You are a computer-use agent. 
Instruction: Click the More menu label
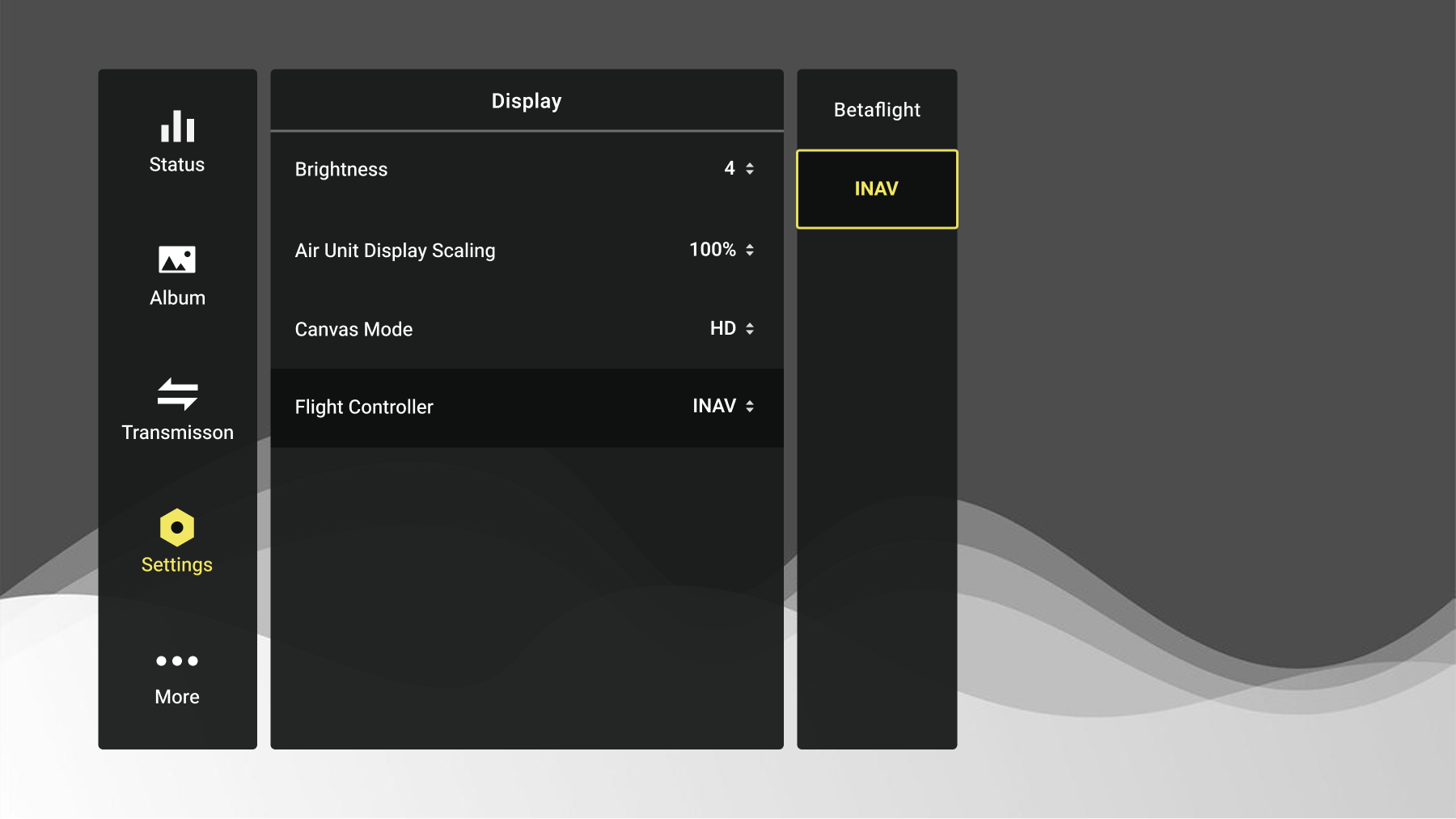tap(177, 697)
